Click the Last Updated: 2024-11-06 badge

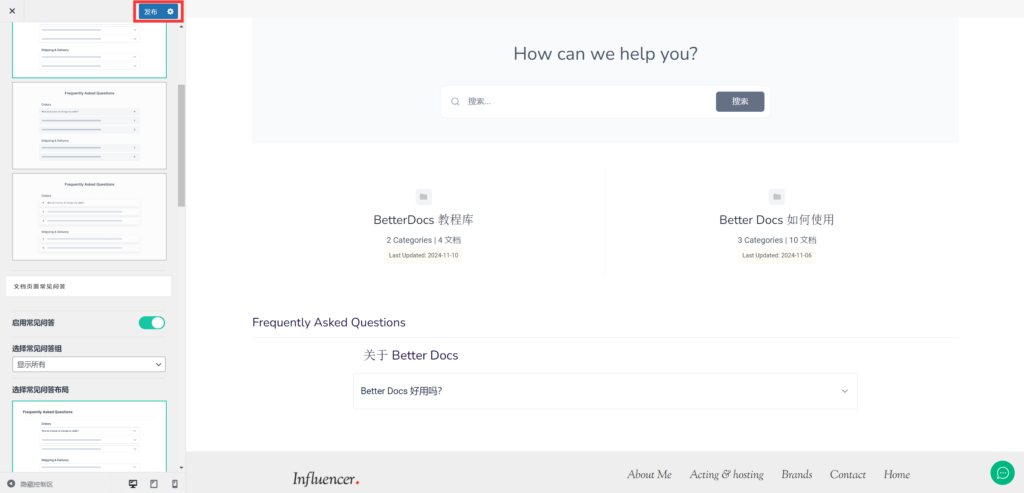click(x=776, y=255)
